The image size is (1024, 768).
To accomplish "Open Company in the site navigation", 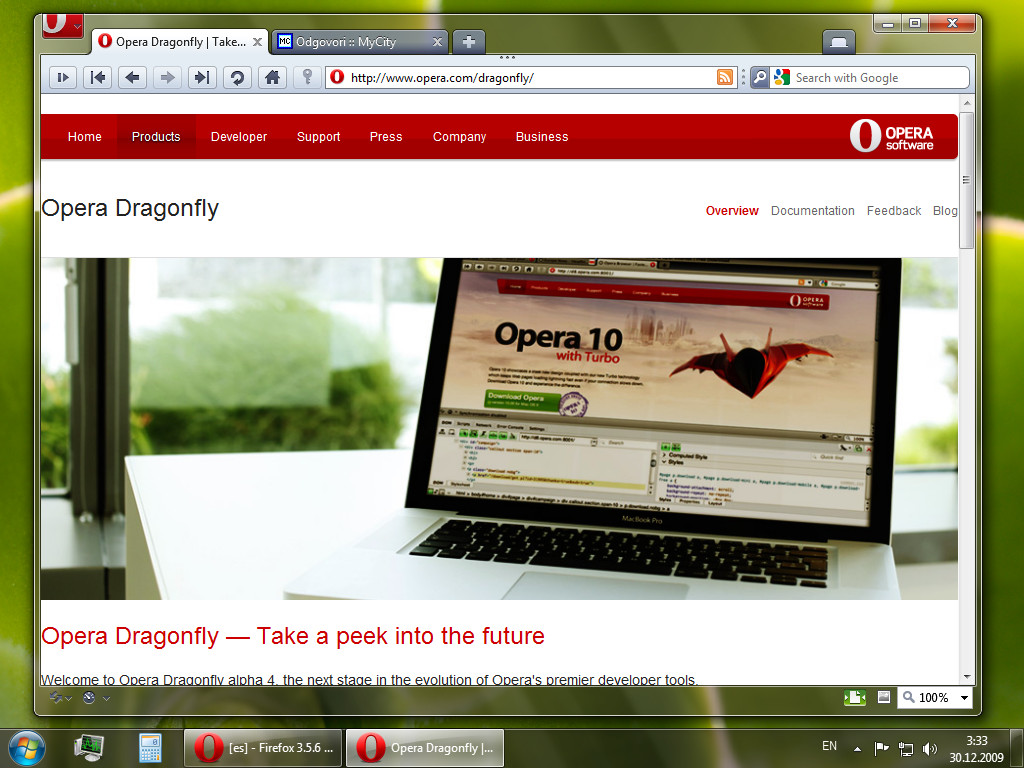I will (460, 136).
